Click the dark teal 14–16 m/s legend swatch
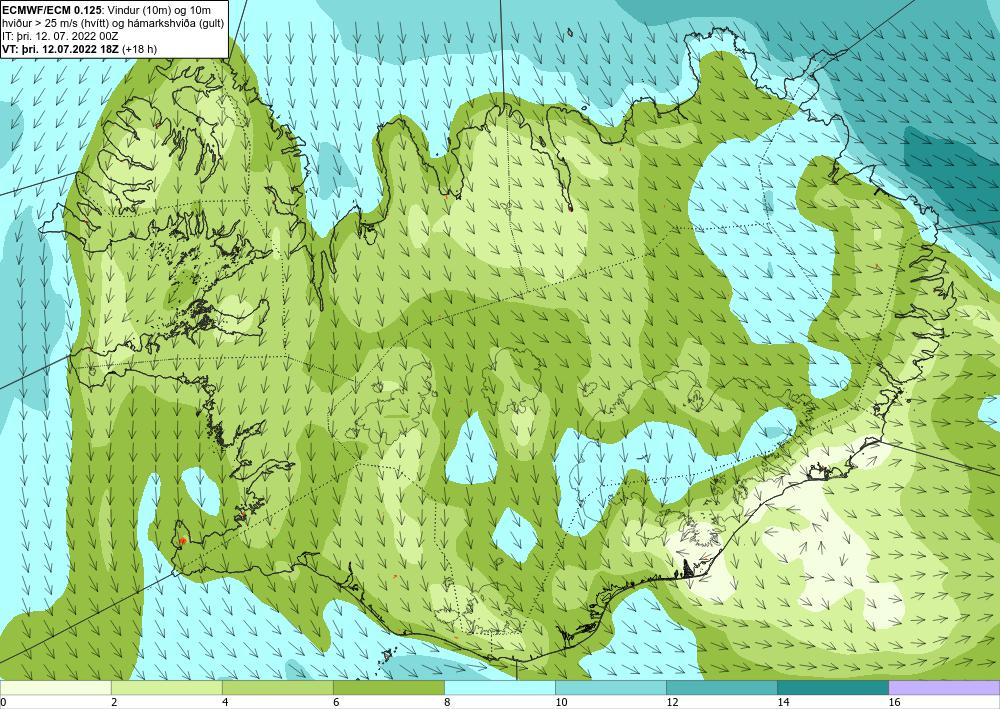The height and width of the screenshot is (709, 1000). coord(832,688)
